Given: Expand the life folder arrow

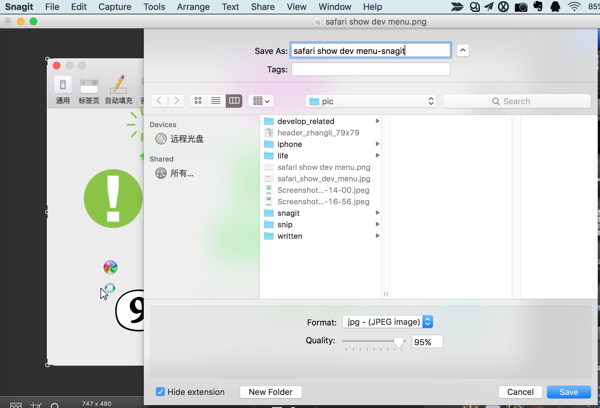Looking at the screenshot, I should pyautogui.click(x=377, y=155).
